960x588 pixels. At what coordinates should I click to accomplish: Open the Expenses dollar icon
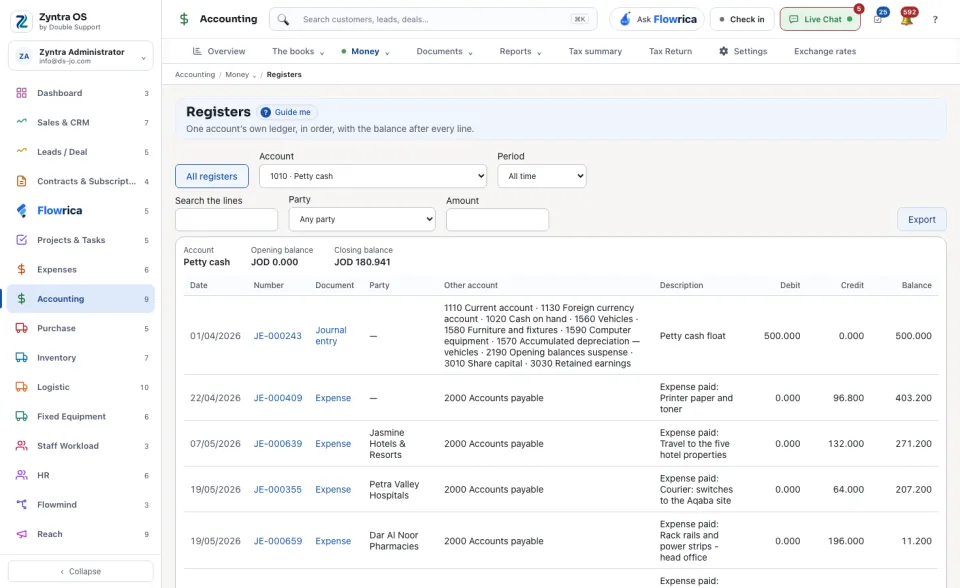click(21, 270)
